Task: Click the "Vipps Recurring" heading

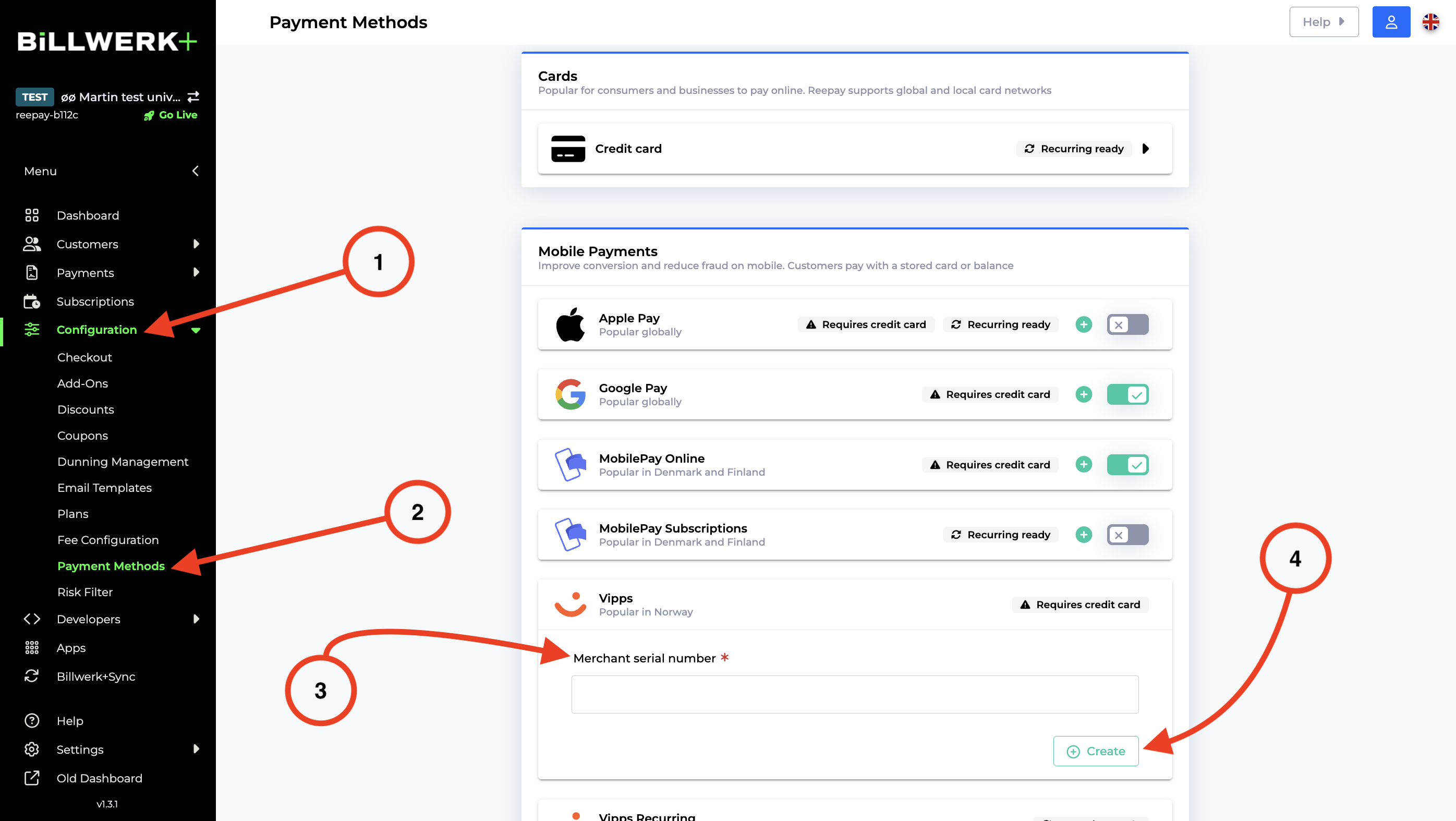Action: (647, 816)
